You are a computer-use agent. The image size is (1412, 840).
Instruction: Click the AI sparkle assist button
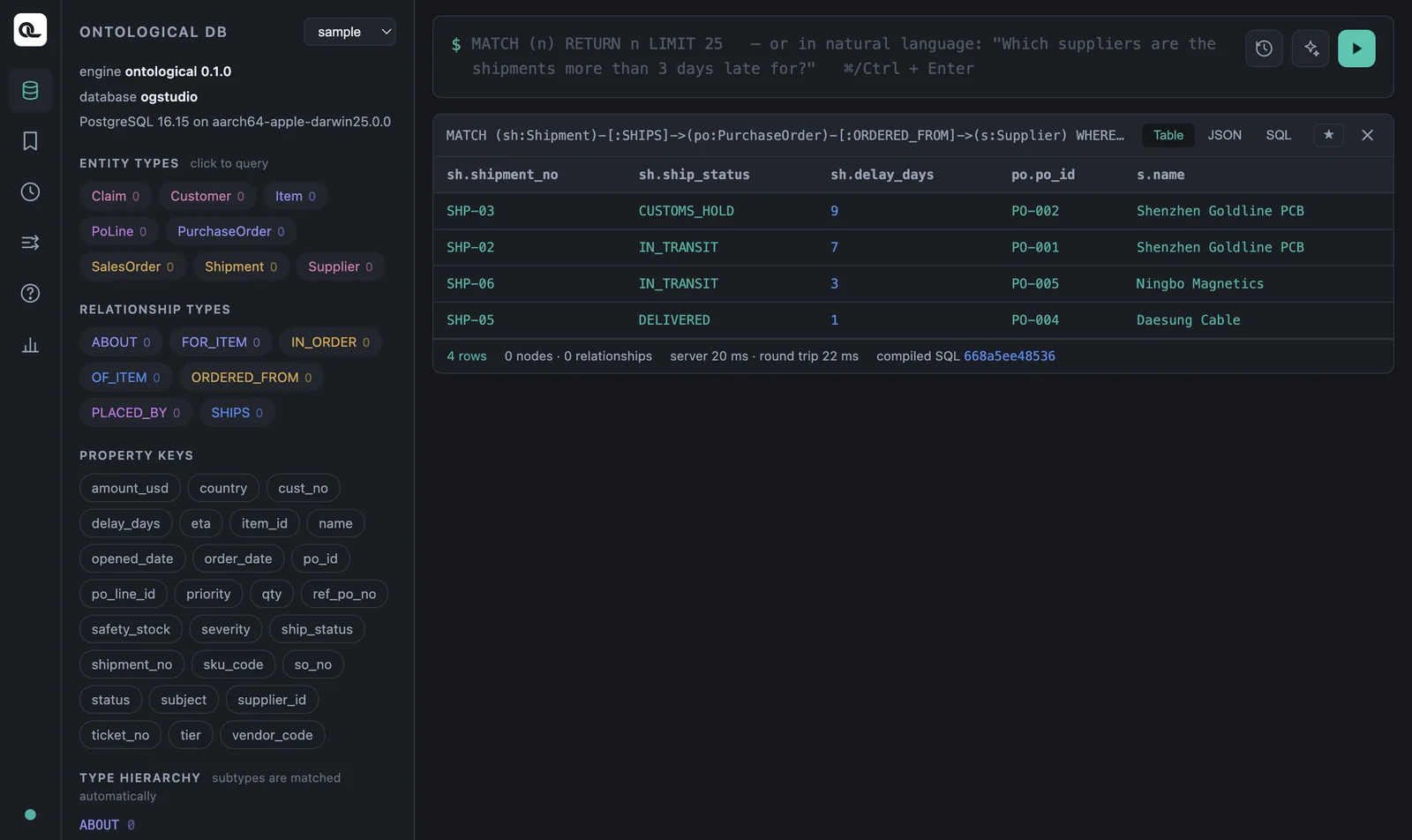pyautogui.click(x=1311, y=49)
